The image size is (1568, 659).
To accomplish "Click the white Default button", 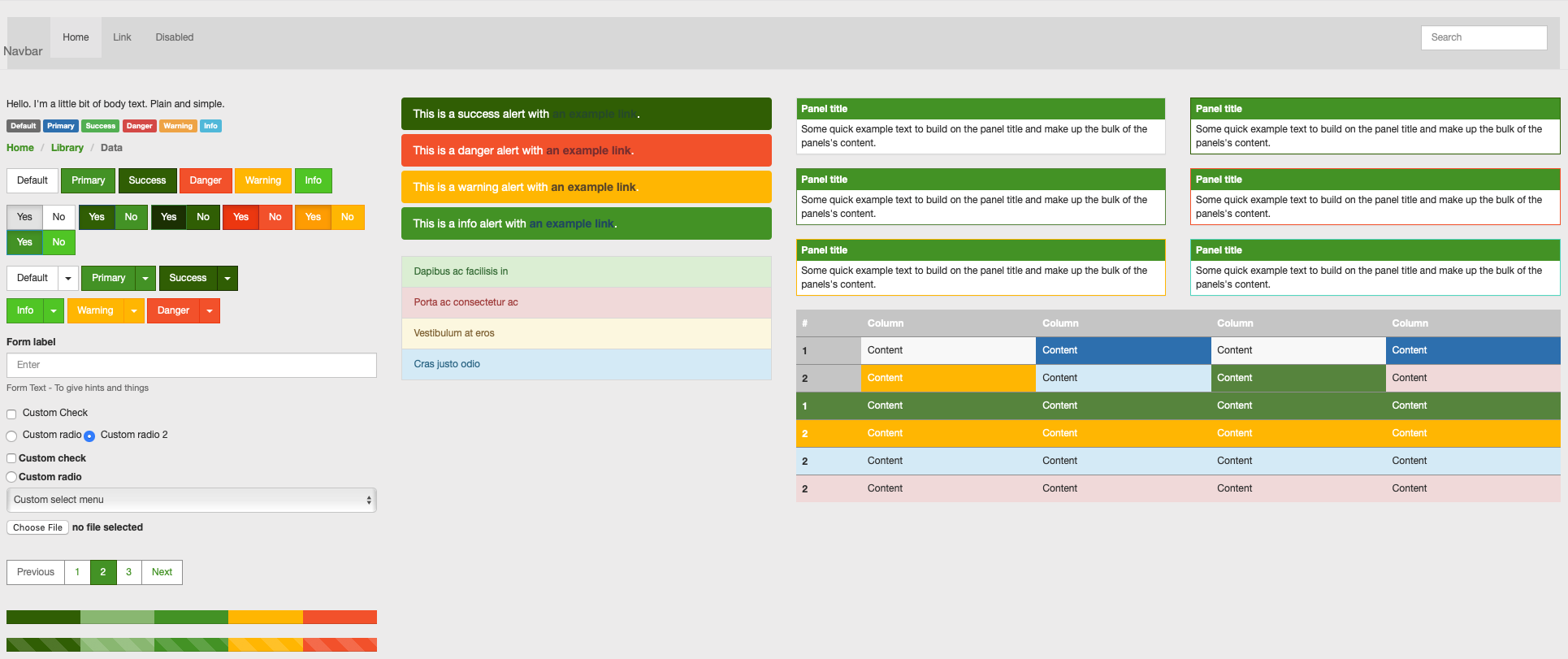I will pos(32,180).
